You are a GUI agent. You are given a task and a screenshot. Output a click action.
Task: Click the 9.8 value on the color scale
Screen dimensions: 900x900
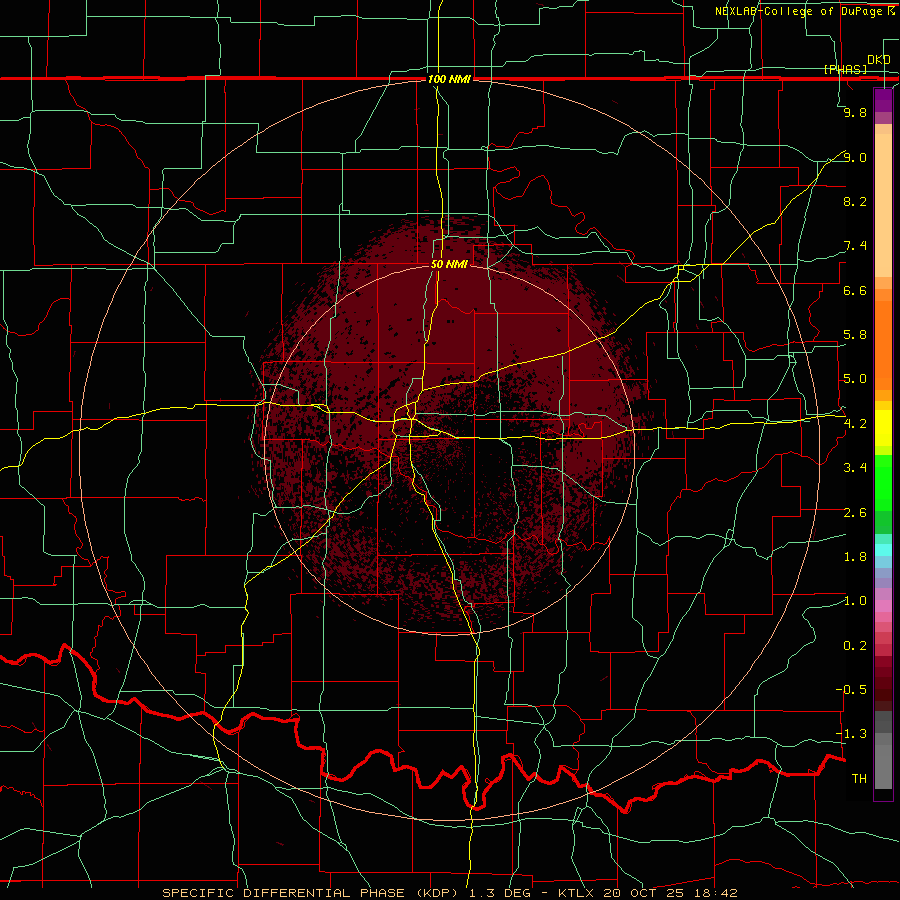[855, 112]
